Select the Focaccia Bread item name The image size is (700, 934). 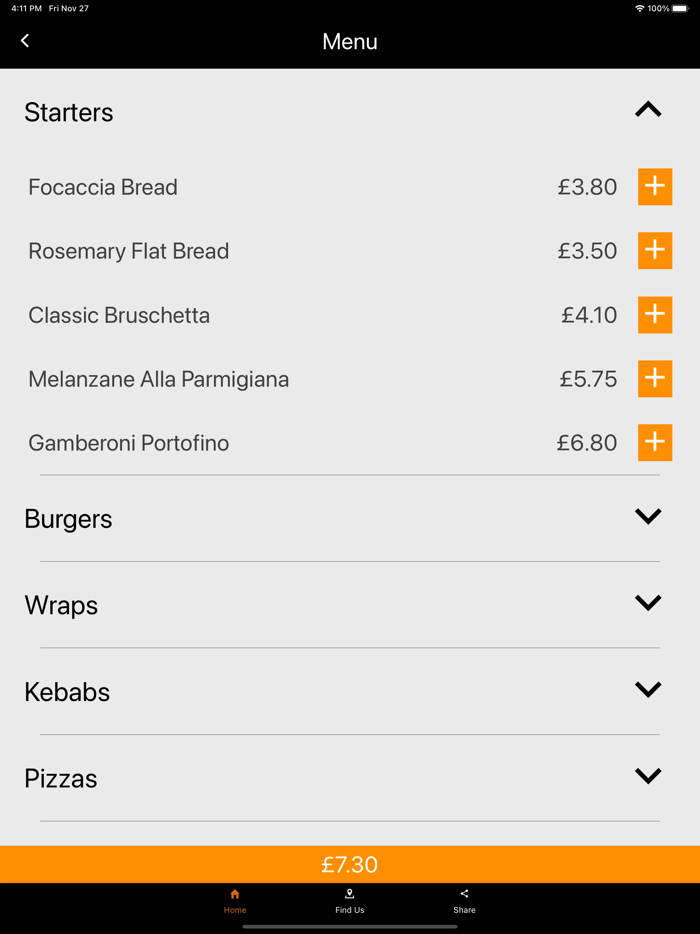pyautogui.click(x=103, y=187)
